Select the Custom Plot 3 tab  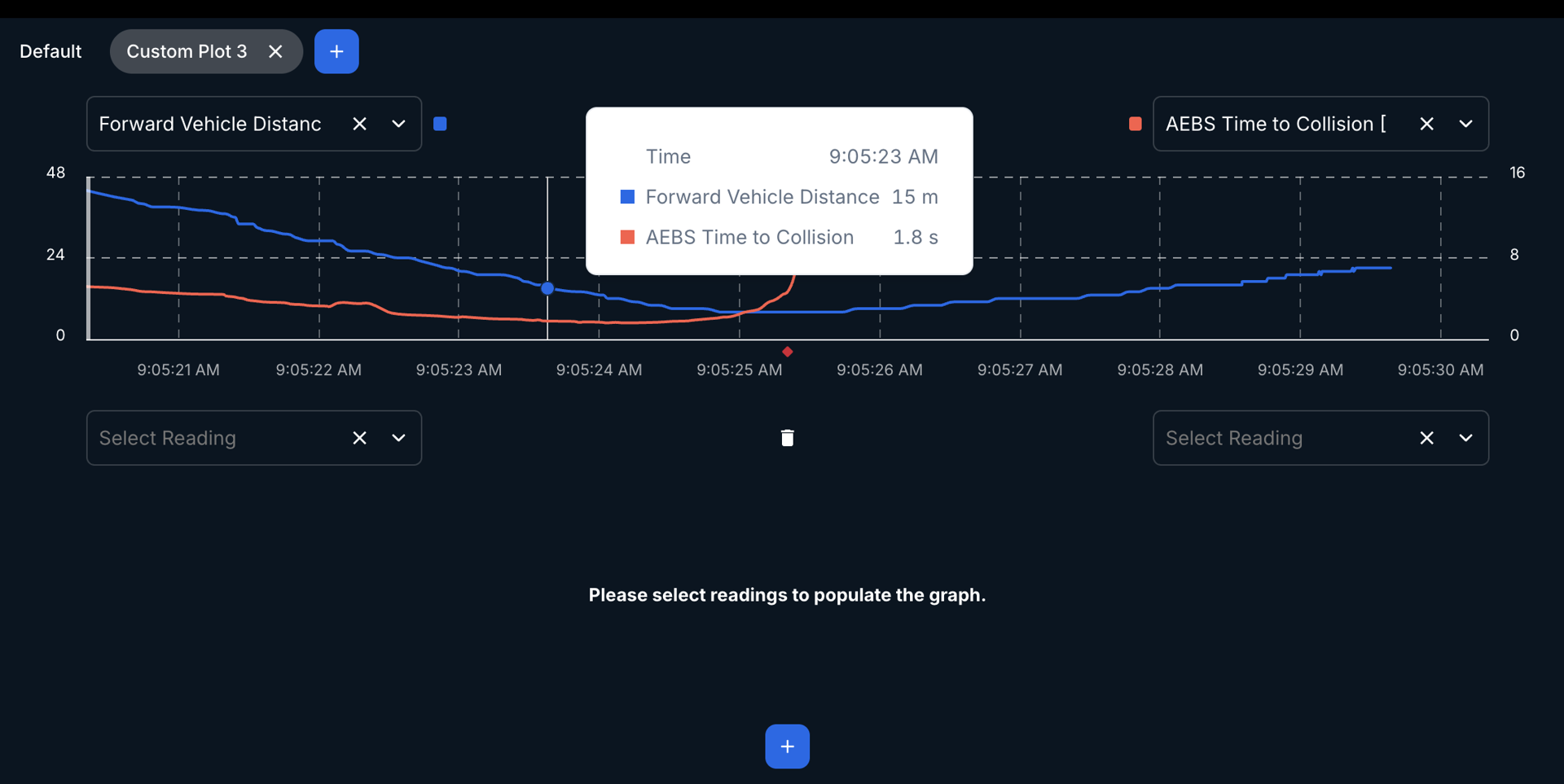point(187,51)
